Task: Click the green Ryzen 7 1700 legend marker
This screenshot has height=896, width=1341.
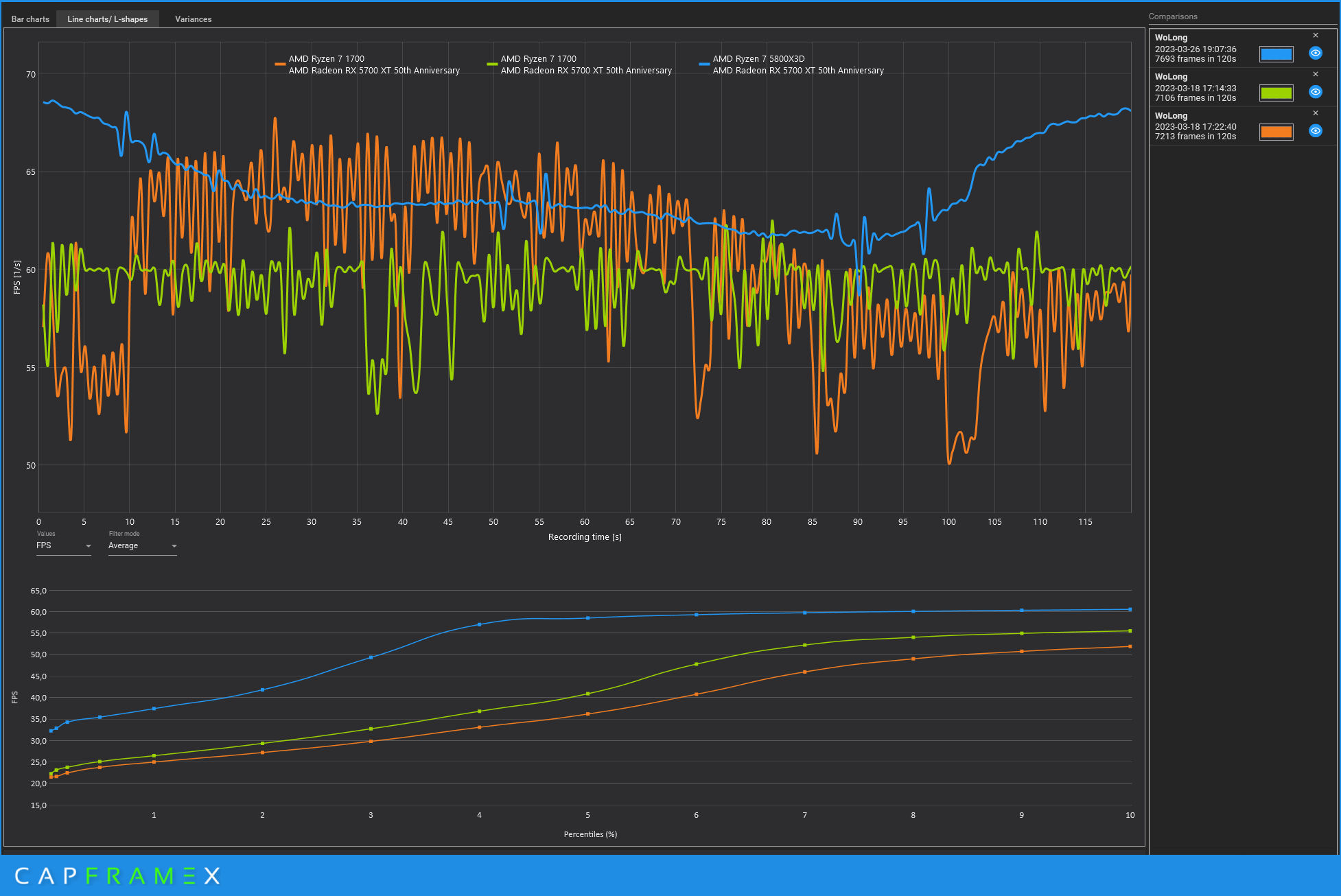Action: click(492, 64)
